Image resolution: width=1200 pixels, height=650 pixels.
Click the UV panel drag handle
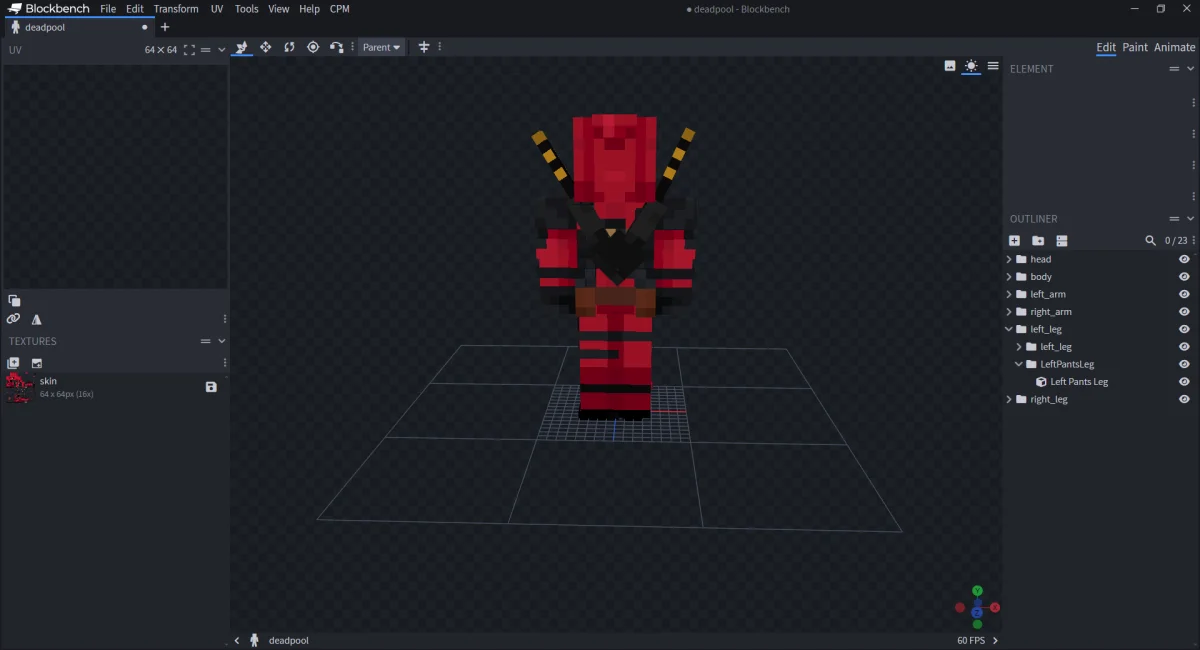pyautogui.click(x=206, y=49)
